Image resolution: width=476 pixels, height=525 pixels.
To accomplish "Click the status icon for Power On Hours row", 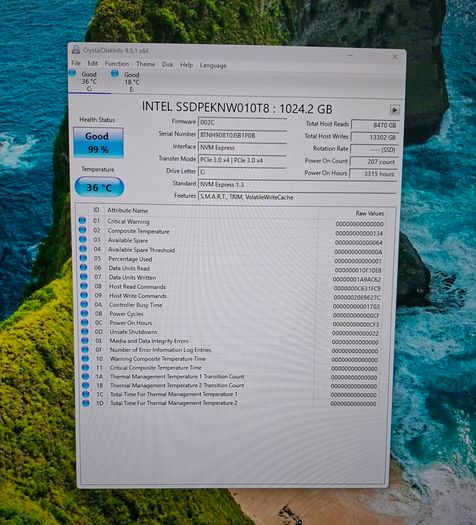I will pyautogui.click(x=85, y=322).
